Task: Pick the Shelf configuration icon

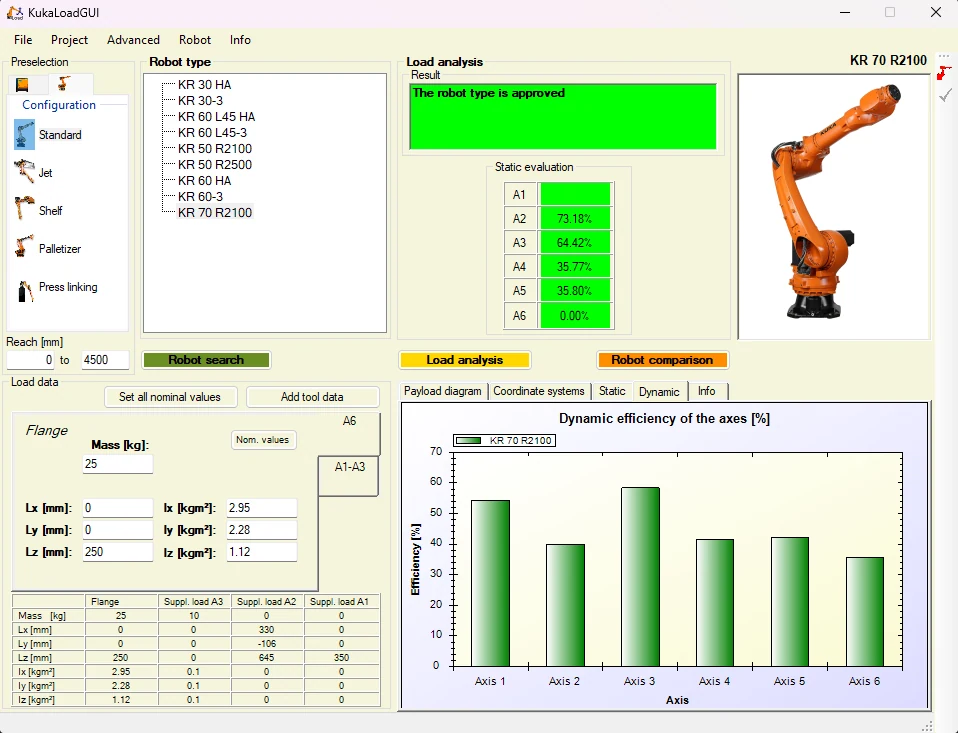Action: point(24,209)
